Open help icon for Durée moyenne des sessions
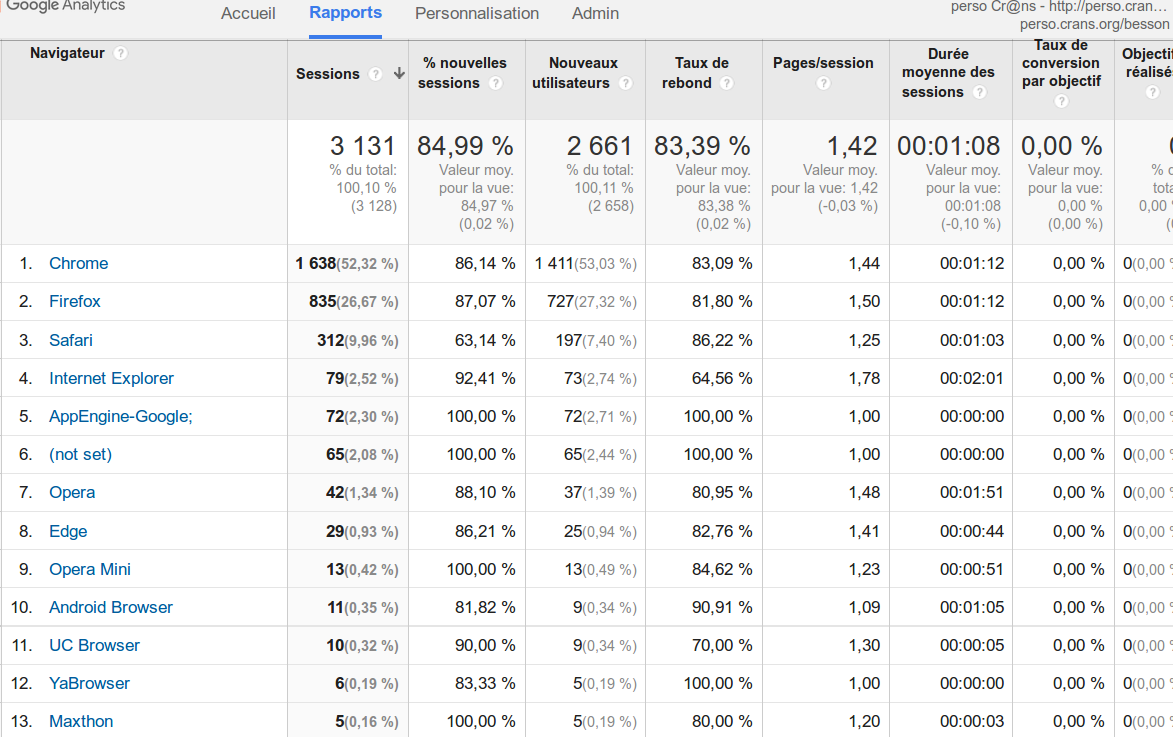1173x737 pixels. point(980,92)
